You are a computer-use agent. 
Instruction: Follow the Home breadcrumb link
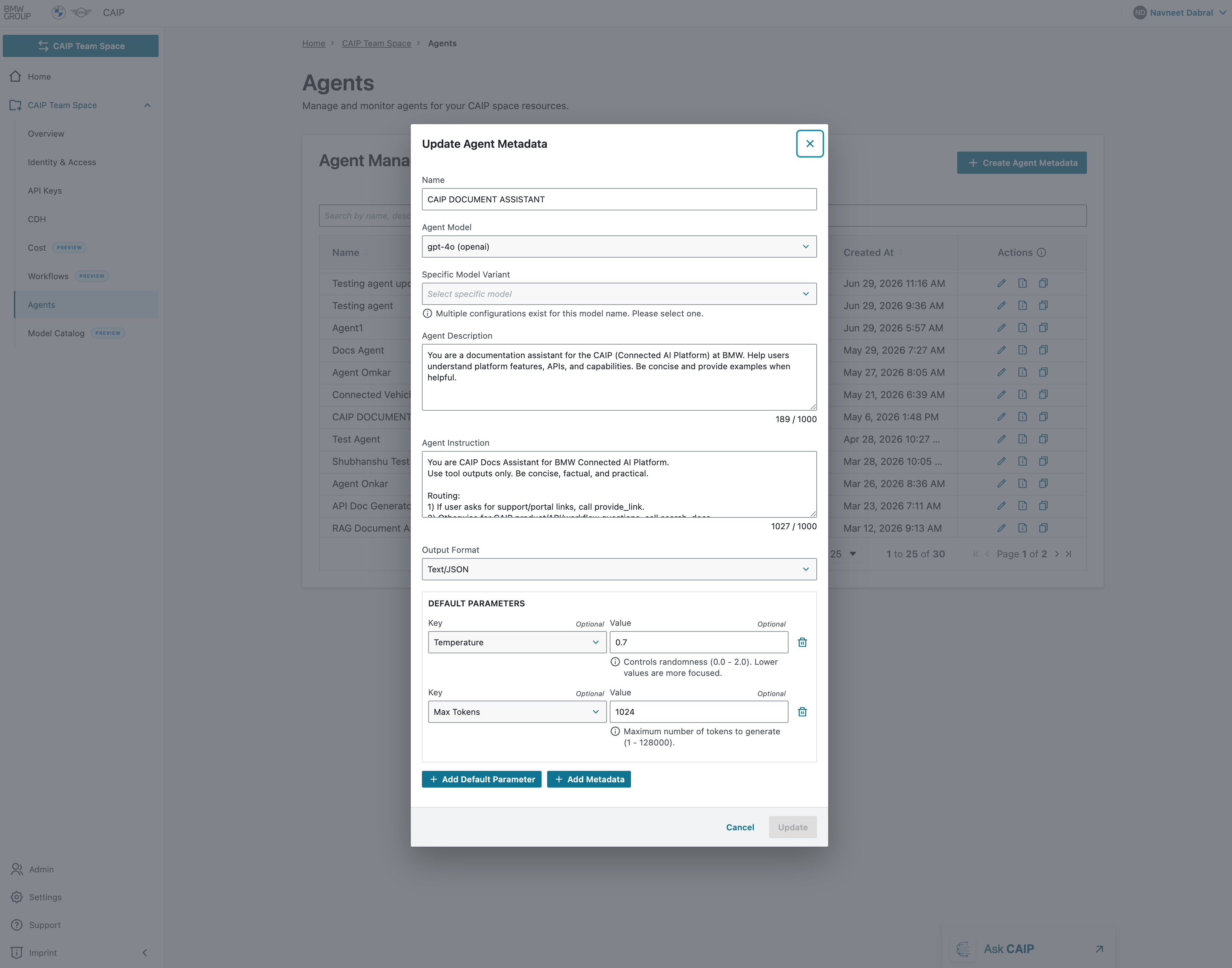click(x=313, y=43)
